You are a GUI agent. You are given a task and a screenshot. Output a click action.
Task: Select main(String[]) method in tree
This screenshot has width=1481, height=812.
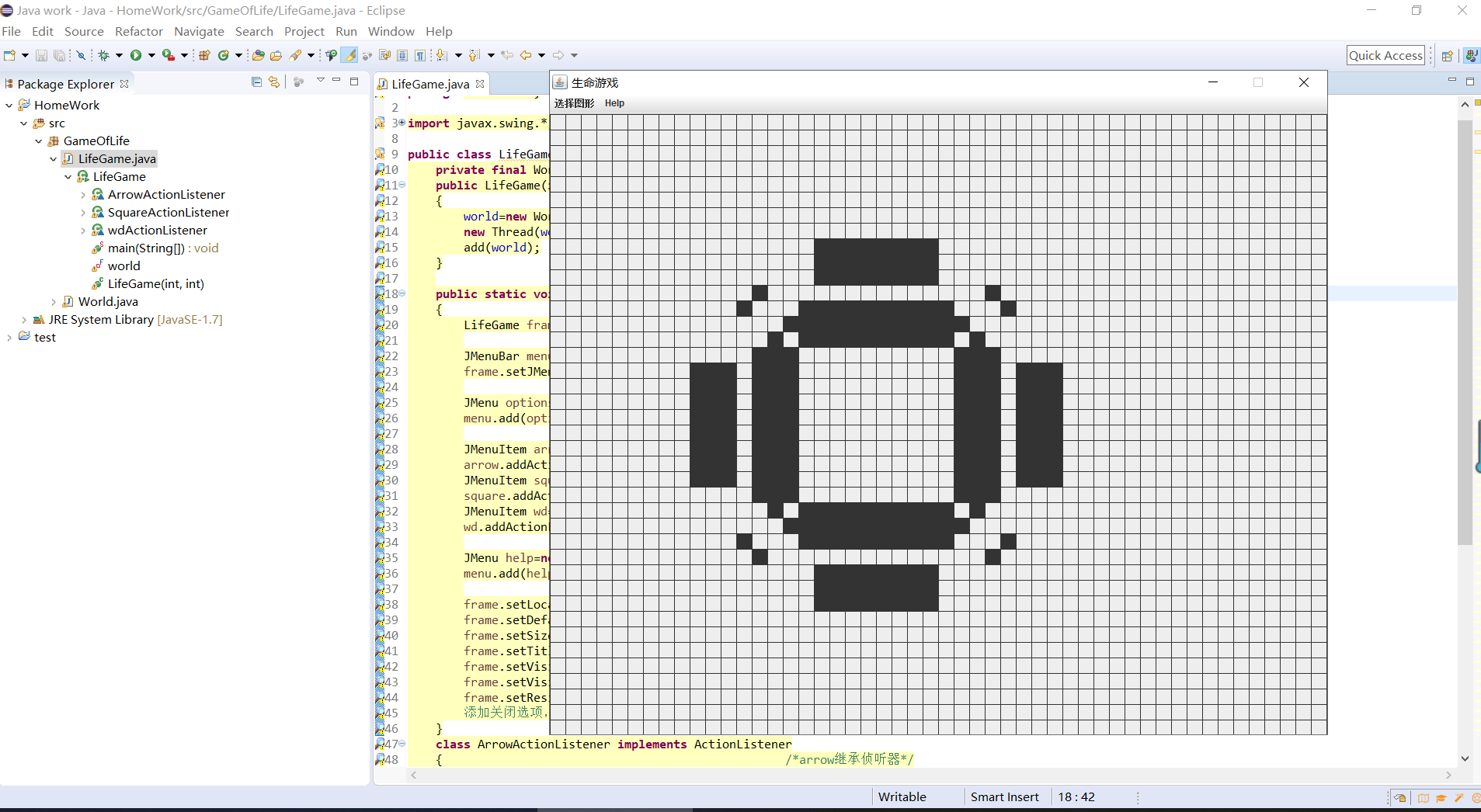point(163,248)
